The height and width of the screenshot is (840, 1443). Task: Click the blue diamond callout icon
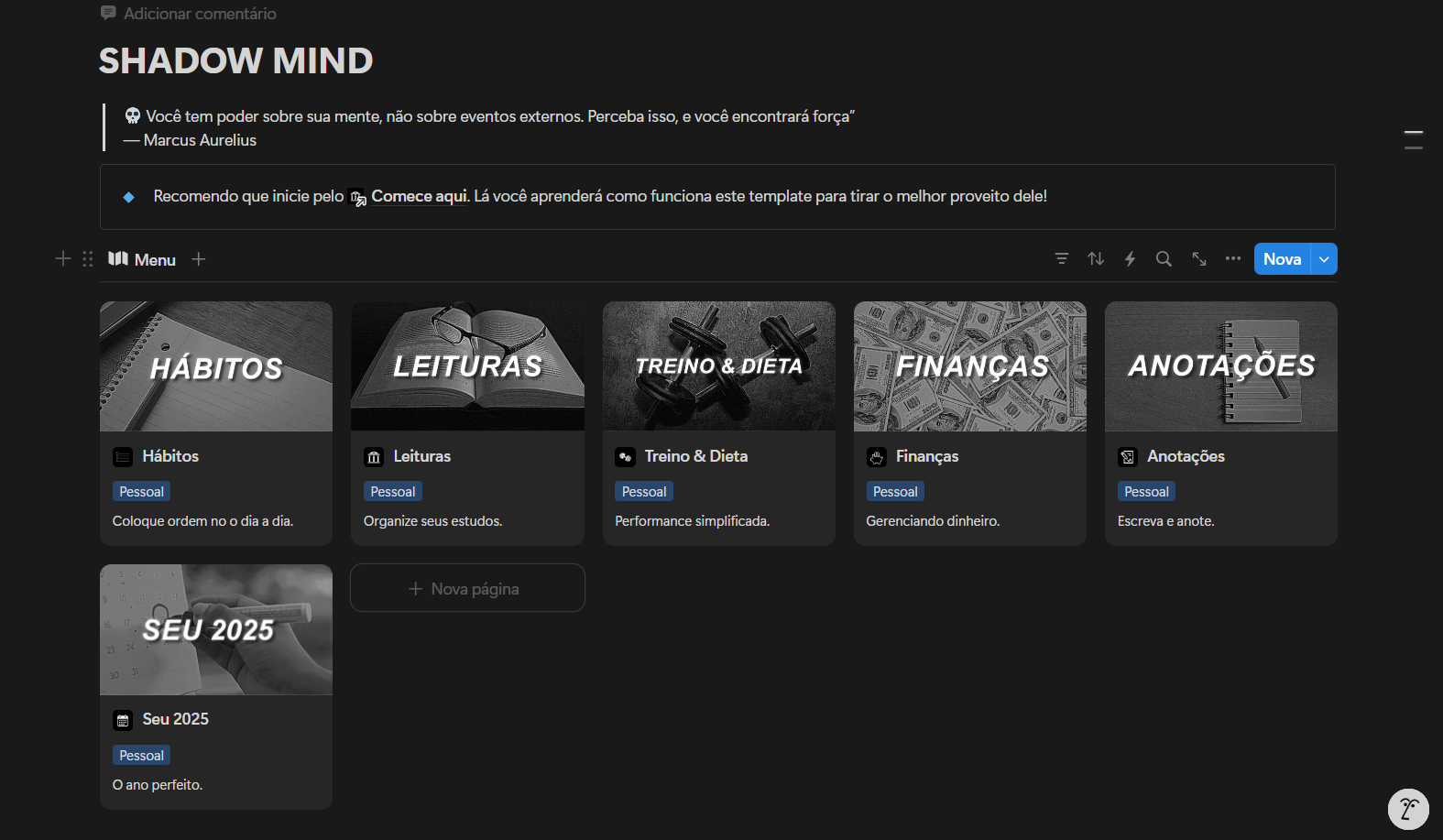(129, 197)
